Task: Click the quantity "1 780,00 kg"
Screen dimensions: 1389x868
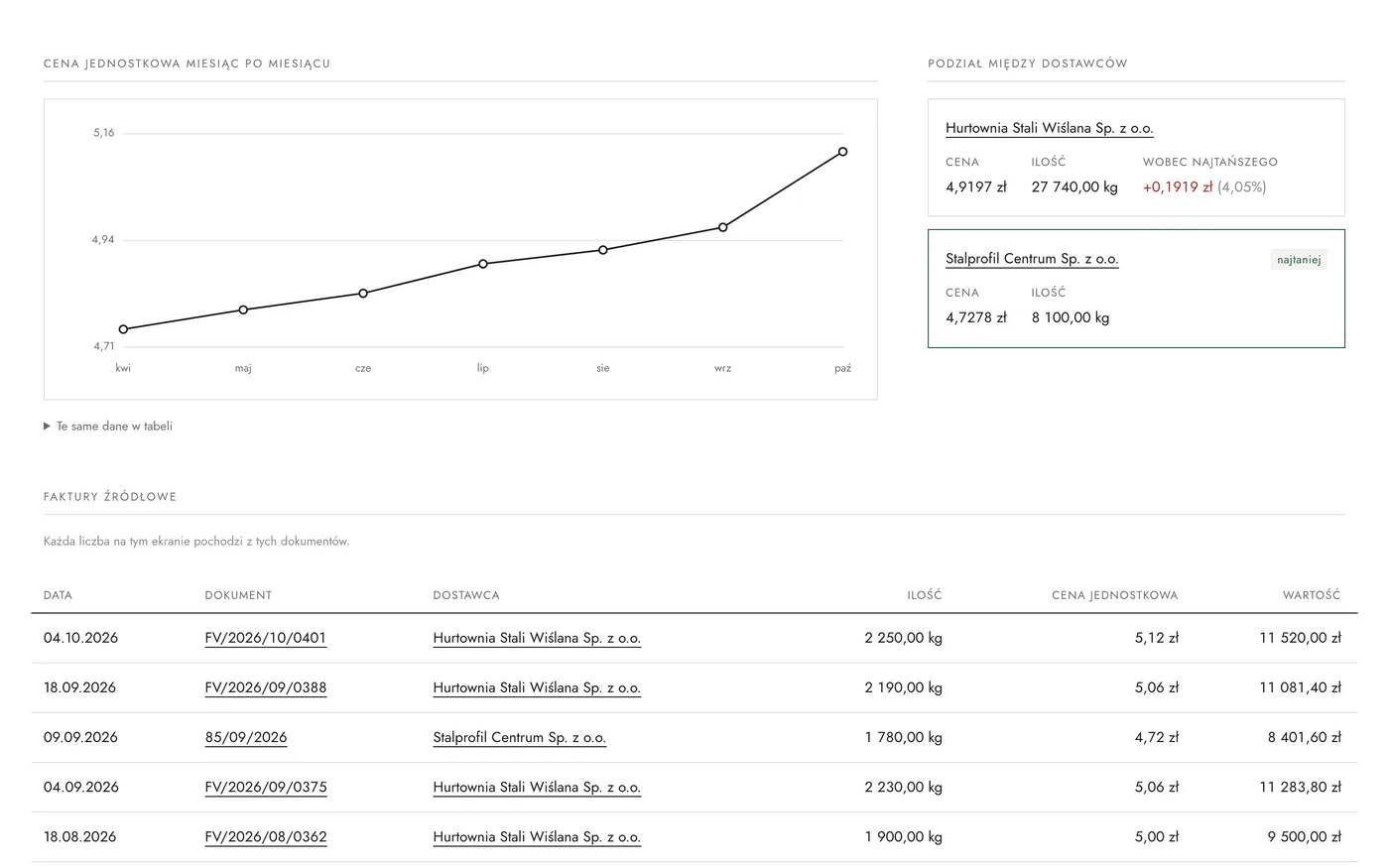Action: [x=904, y=737]
